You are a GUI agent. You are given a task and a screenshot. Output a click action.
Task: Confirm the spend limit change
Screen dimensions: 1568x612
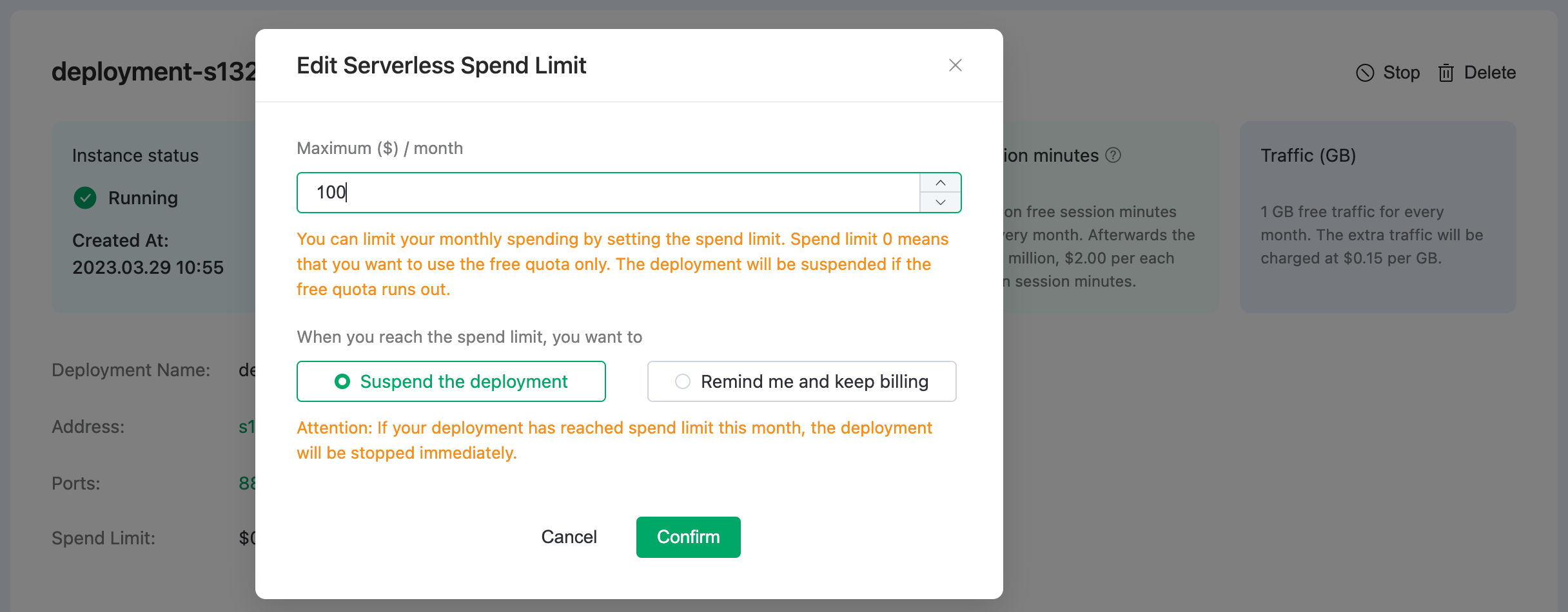click(688, 537)
